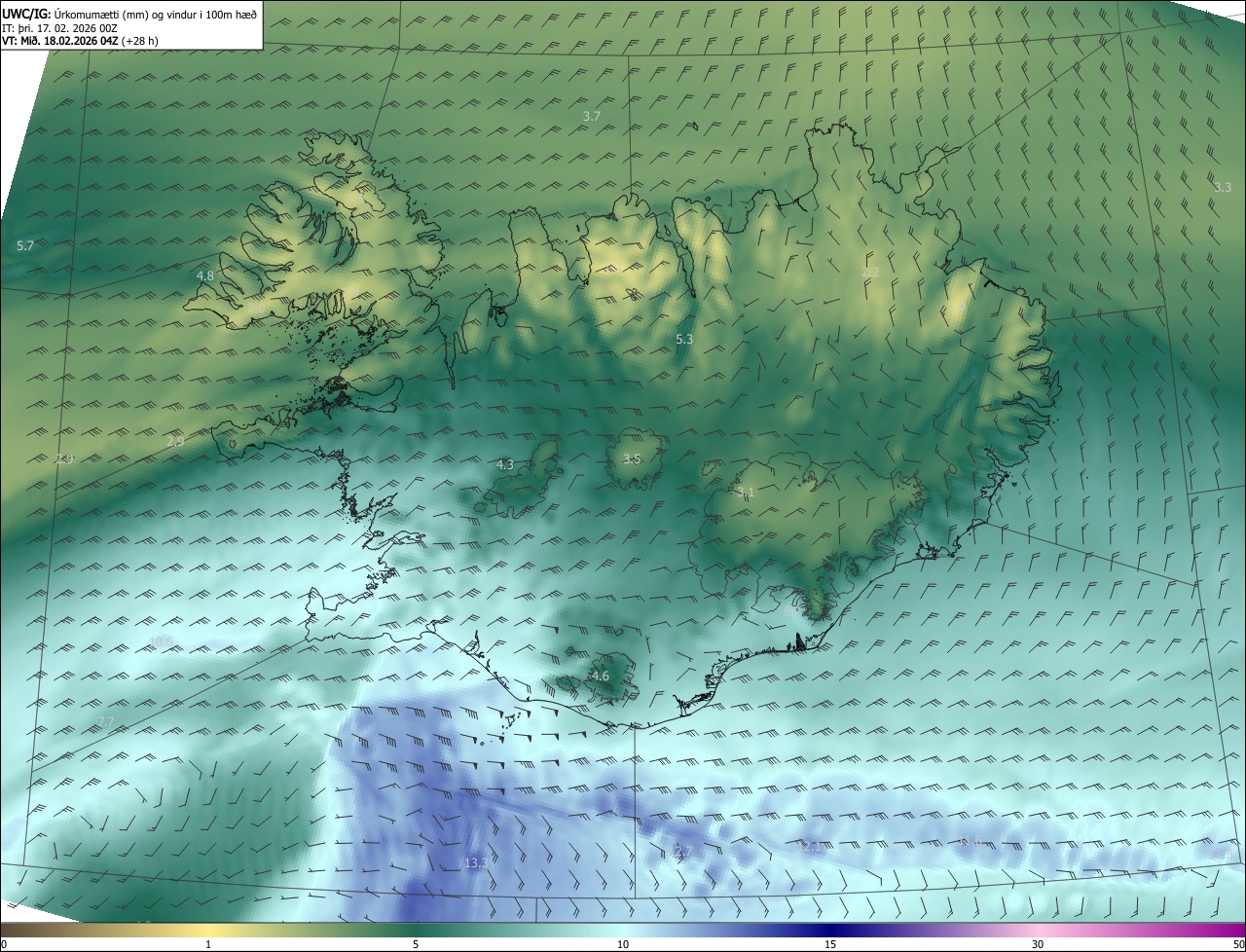The width and height of the screenshot is (1246, 952).
Task: Click the color scale tick label 10
Action: tap(623, 944)
